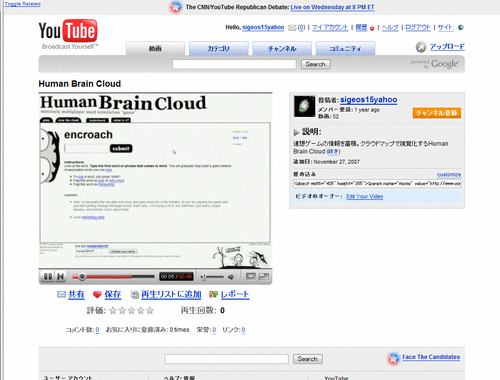This screenshot has width=500, height=380.
Task: Click the red heart save icon
Action: tap(97, 294)
